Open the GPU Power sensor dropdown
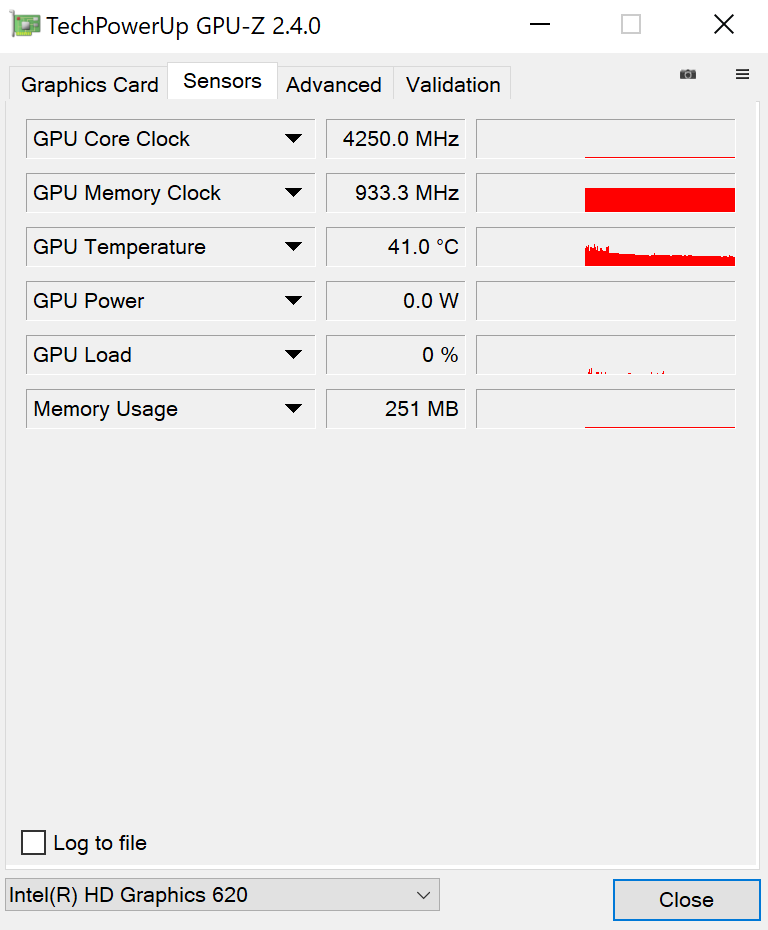 [x=293, y=301]
